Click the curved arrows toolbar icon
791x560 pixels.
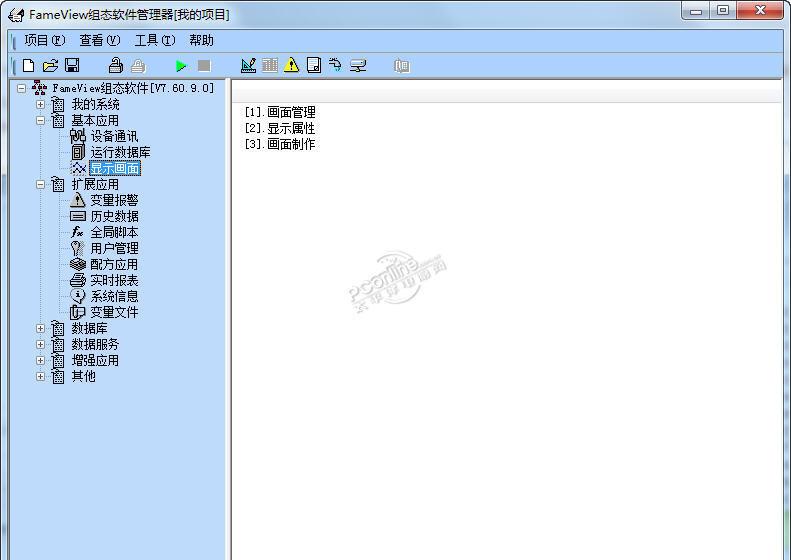[335, 65]
